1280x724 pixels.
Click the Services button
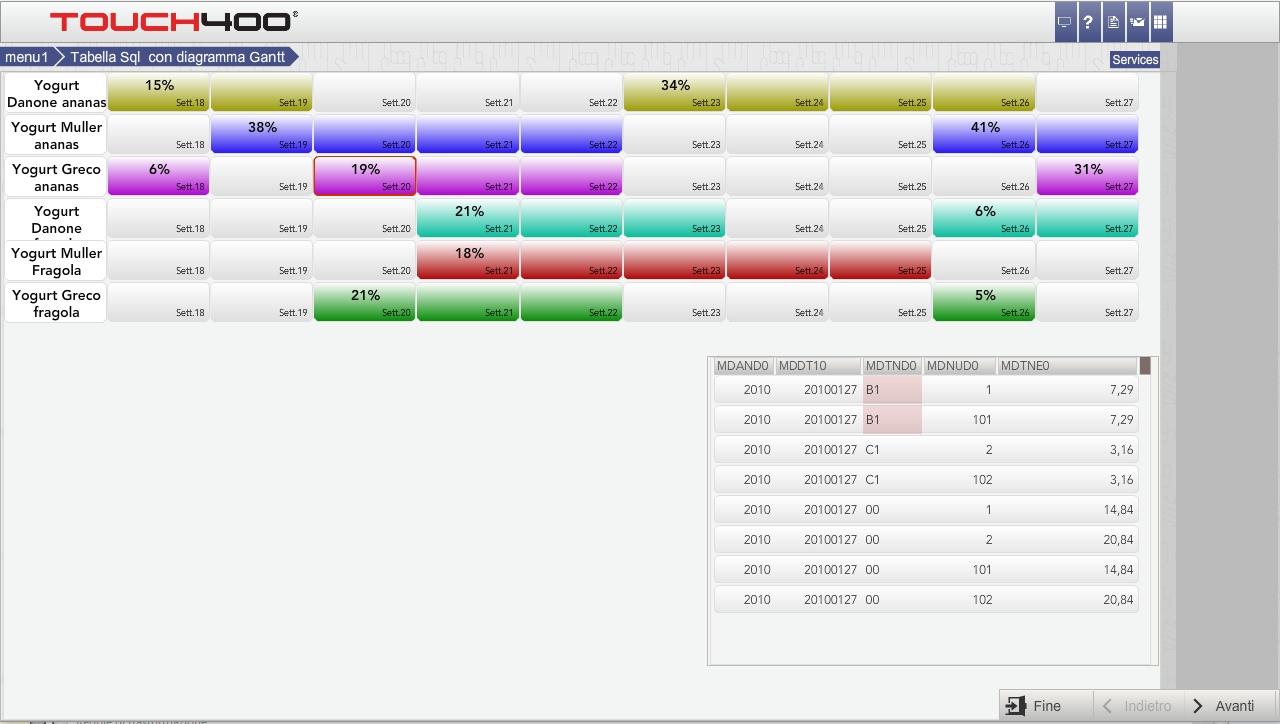click(x=1135, y=59)
